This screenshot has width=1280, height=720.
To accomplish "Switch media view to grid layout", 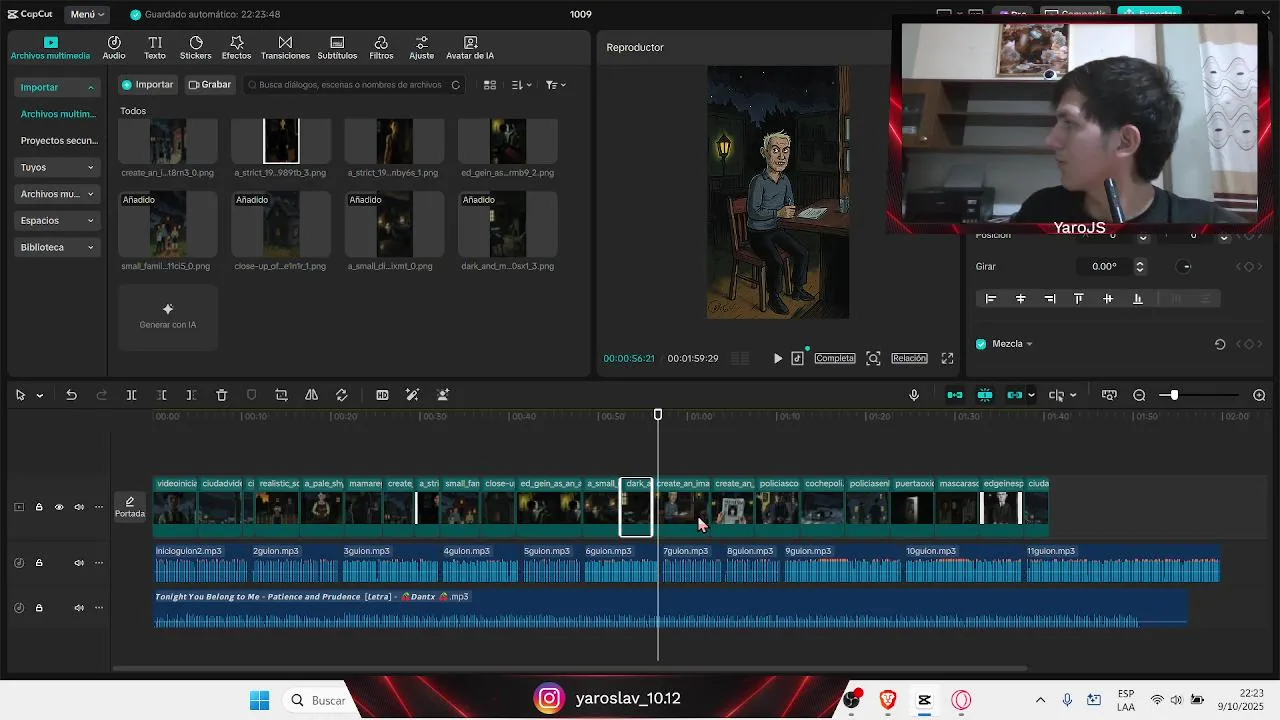I will (x=490, y=85).
